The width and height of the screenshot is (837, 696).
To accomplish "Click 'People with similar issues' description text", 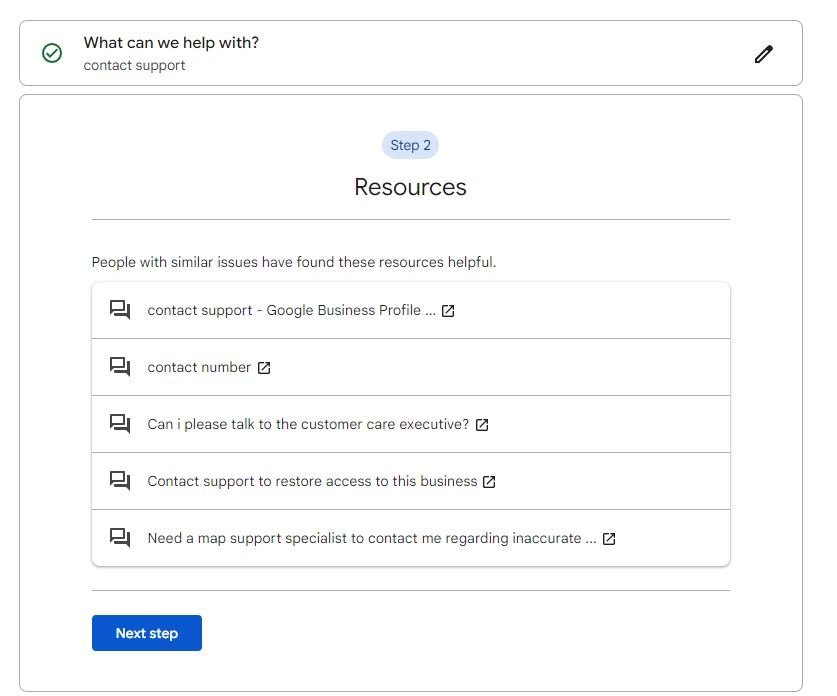I will tap(294, 262).
